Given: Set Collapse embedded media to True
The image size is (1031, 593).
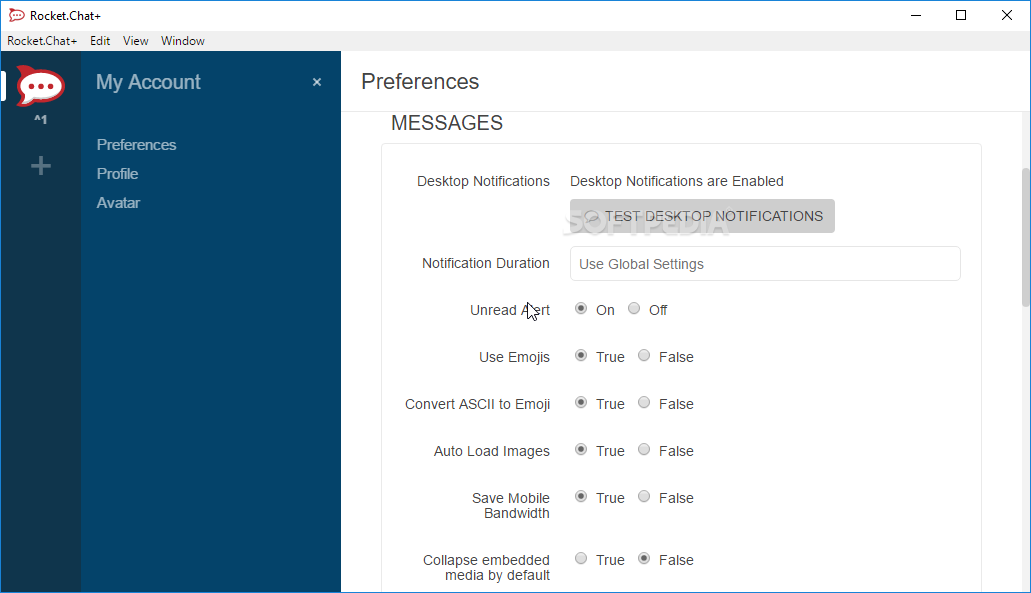Looking at the screenshot, I should [581, 559].
